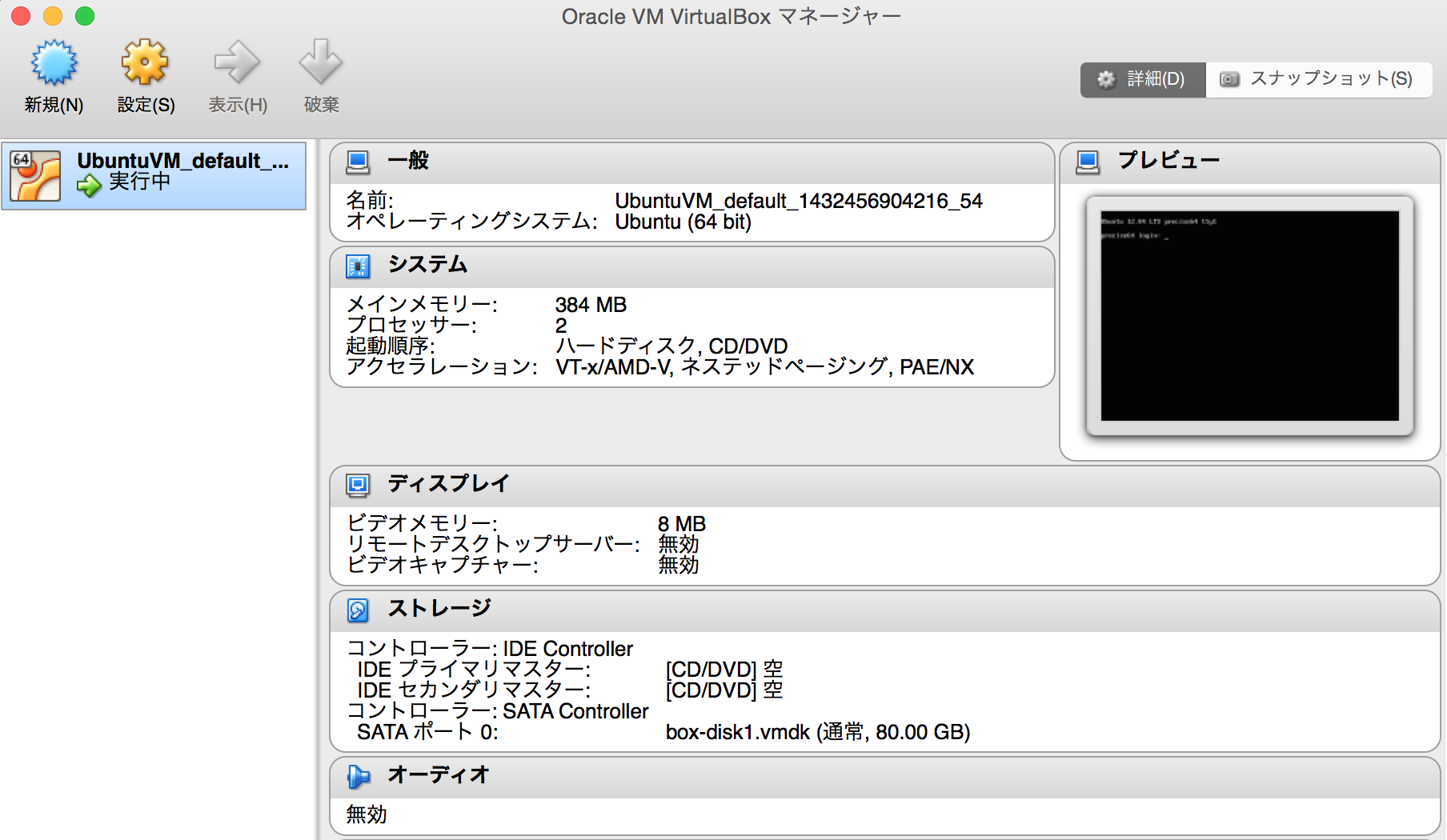1447x840 pixels.
Task: Click the Audio (オーディオ) speaker icon
Action: 358,776
